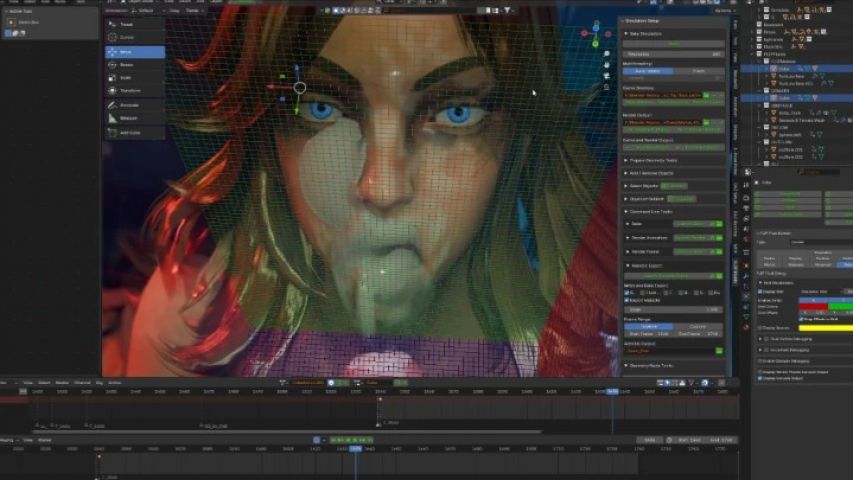Expand Add / Remove Objects section
This screenshot has height=480, width=853.
[626, 173]
